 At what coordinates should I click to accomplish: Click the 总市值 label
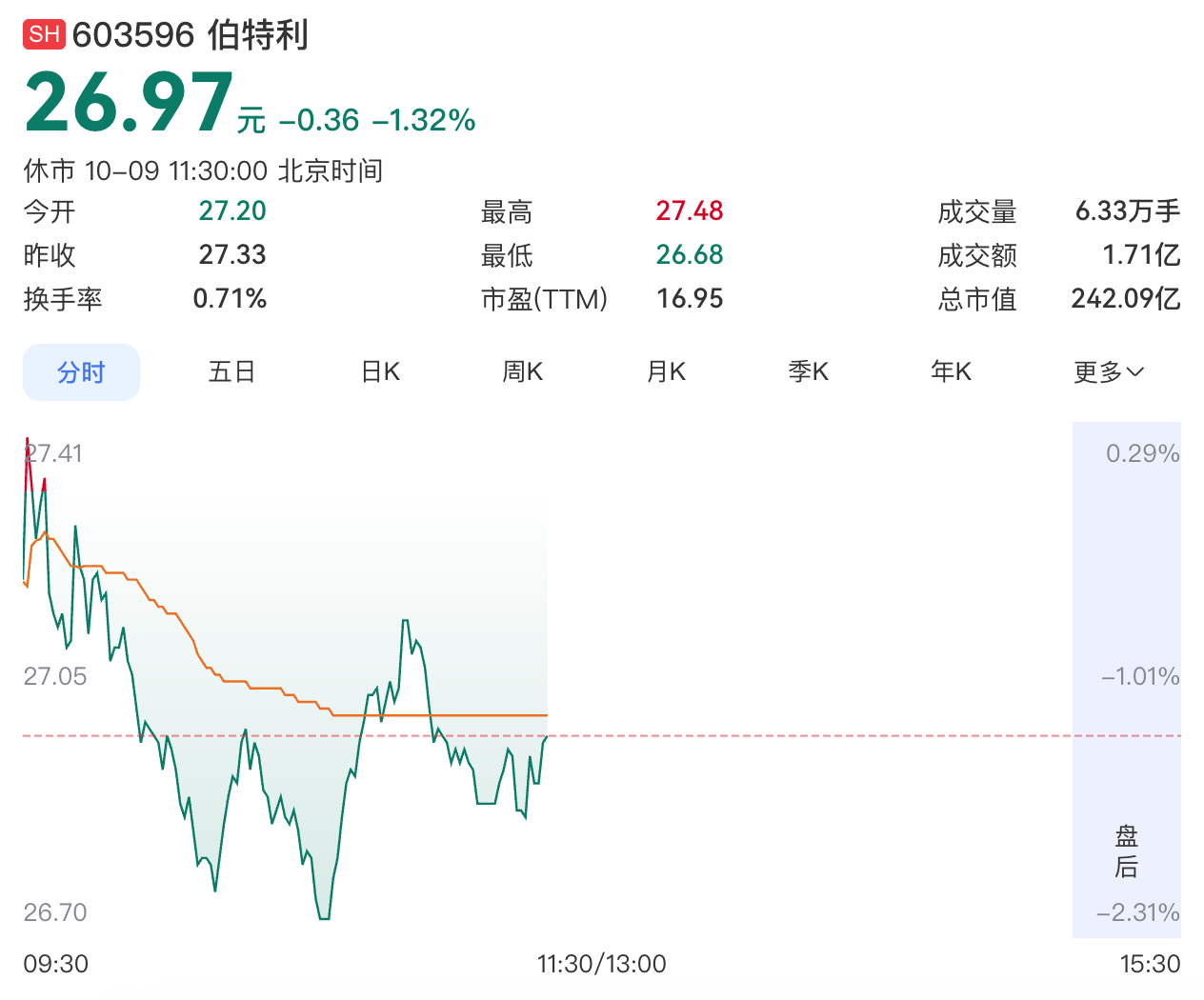pyautogui.click(x=977, y=299)
